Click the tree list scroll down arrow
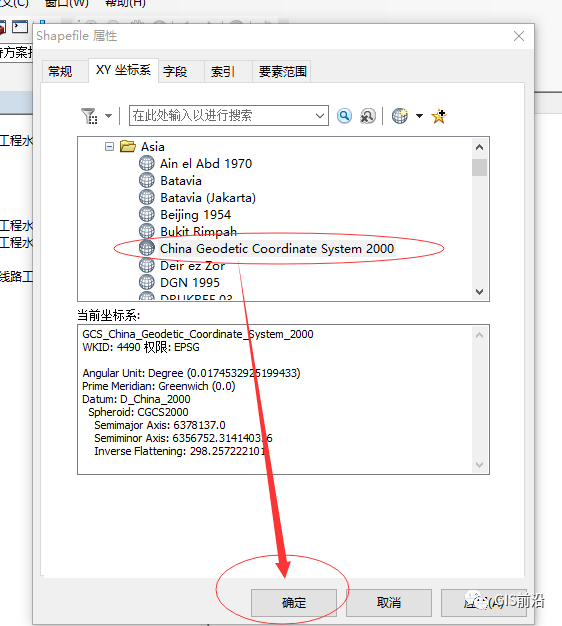The height and width of the screenshot is (626, 562). click(x=479, y=292)
